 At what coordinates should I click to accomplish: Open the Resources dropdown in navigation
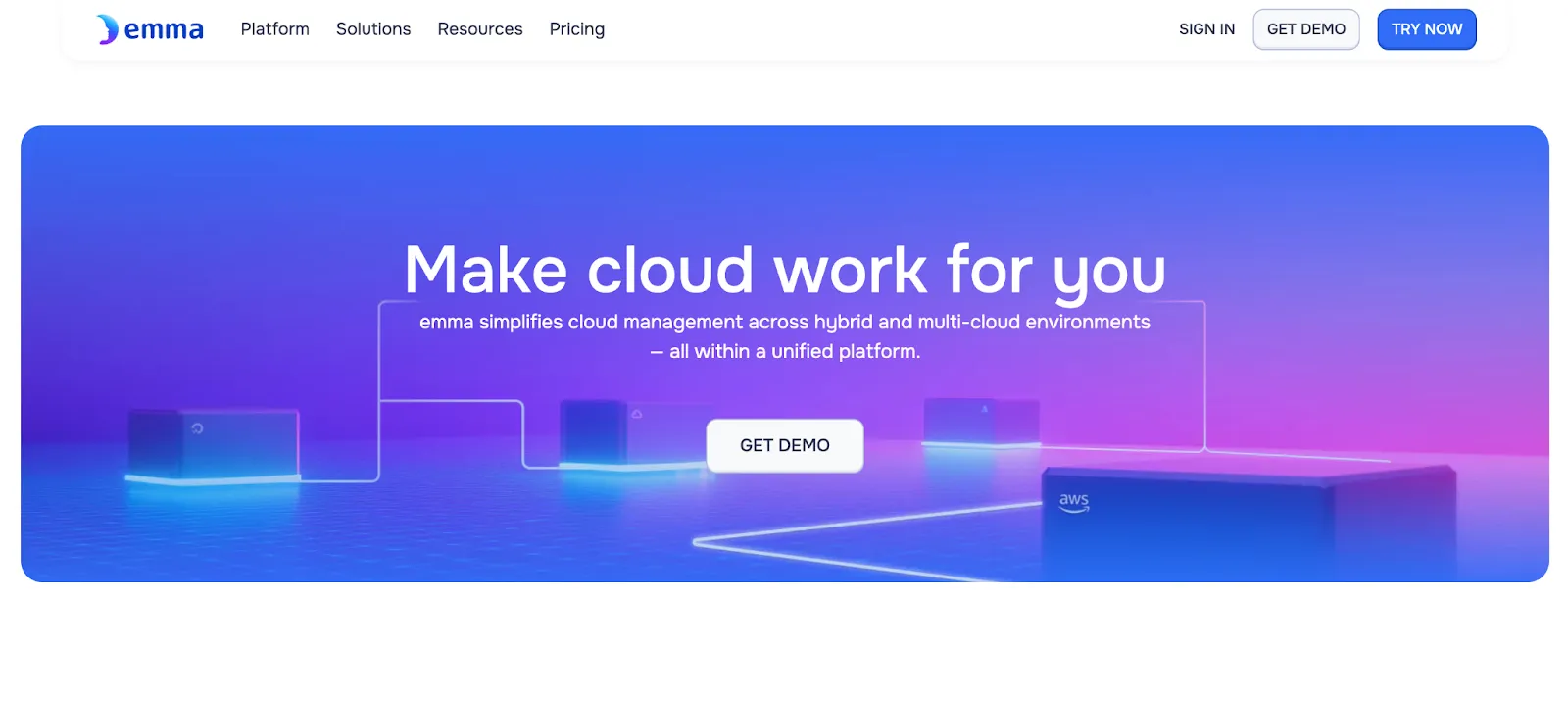pos(480,29)
